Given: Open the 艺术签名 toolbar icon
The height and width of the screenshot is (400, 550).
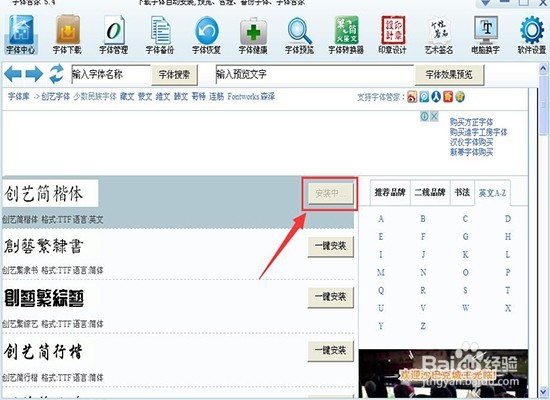Looking at the screenshot, I should pos(439,34).
